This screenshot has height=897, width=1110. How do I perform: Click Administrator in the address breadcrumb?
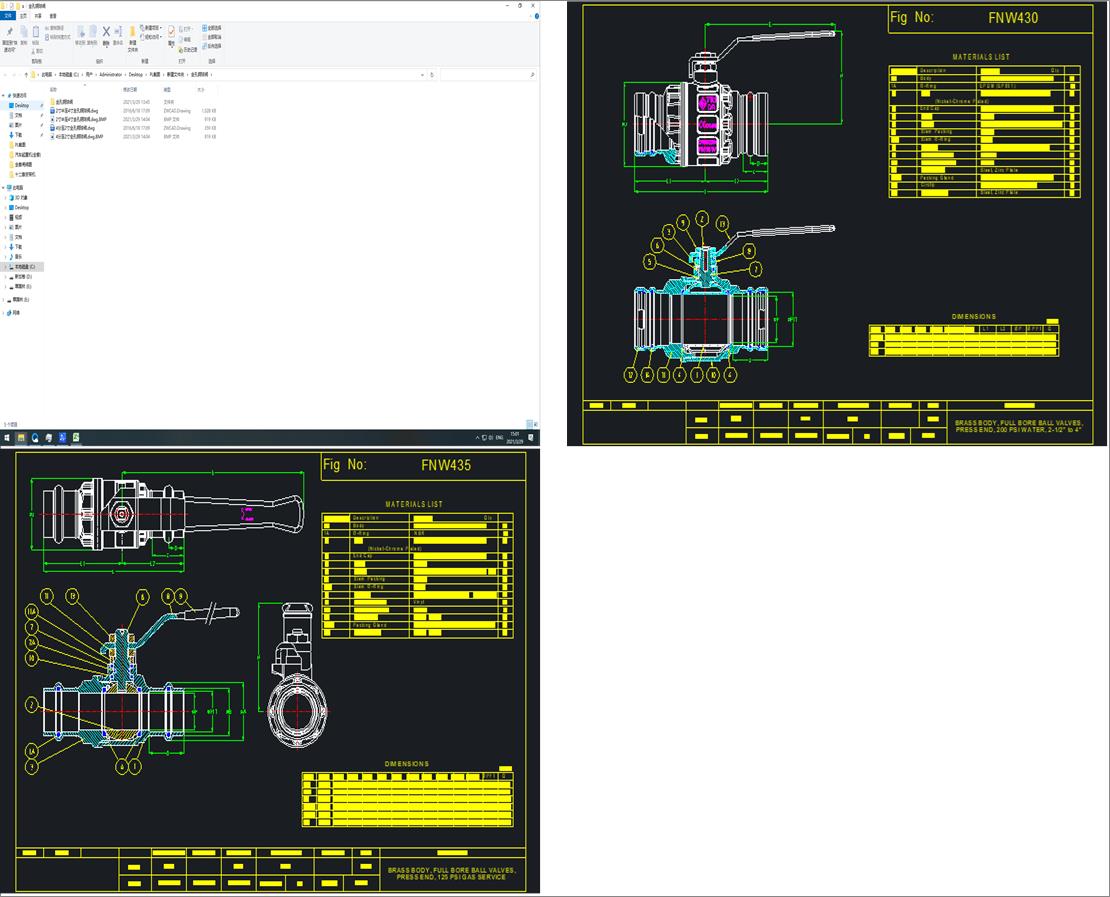111,74
